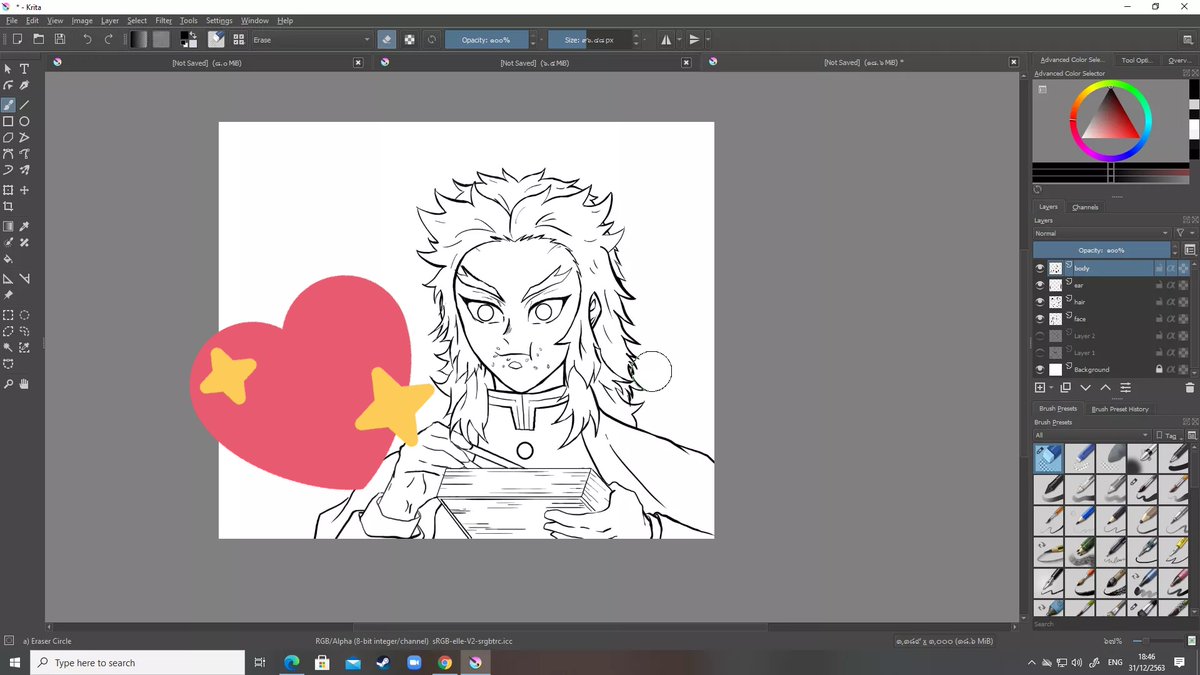Hide the Background layer
The height and width of the screenshot is (675, 1200).
click(x=1040, y=369)
